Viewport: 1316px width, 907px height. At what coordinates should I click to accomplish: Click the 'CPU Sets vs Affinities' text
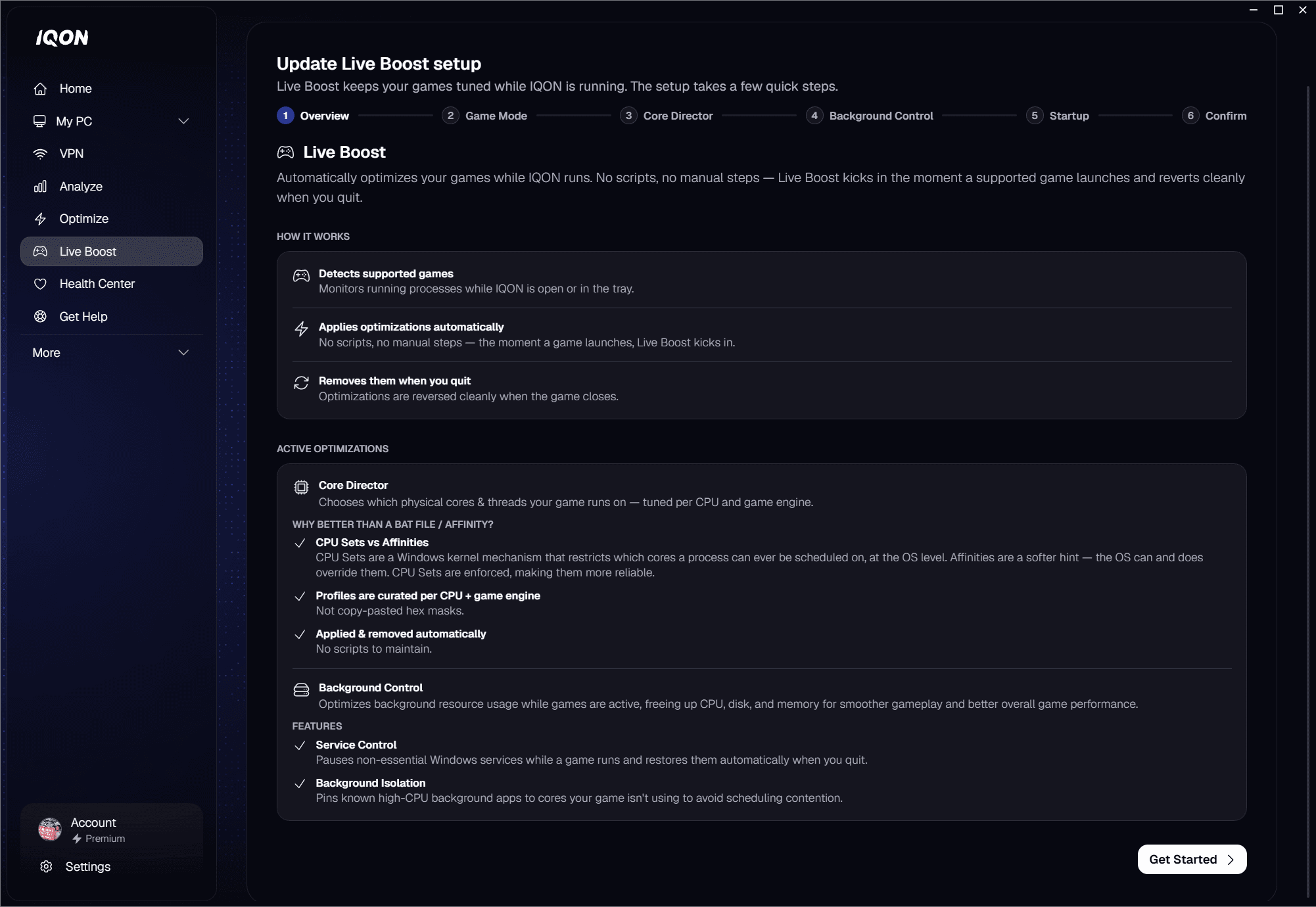click(372, 543)
